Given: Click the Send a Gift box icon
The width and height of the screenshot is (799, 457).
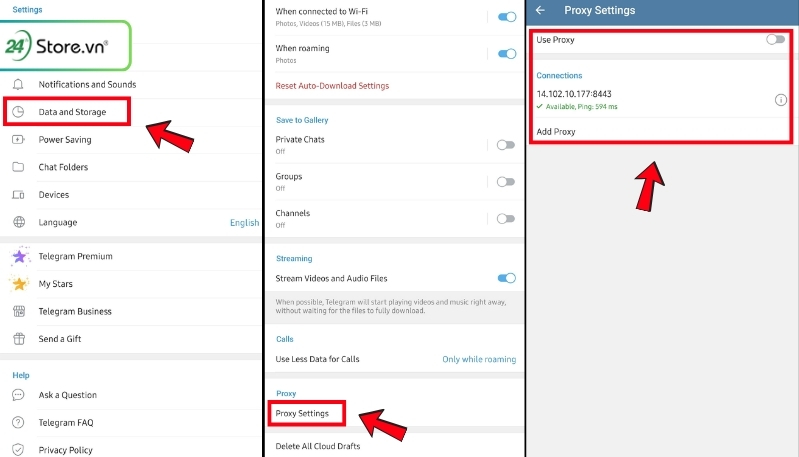Looking at the screenshot, I should (19, 338).
